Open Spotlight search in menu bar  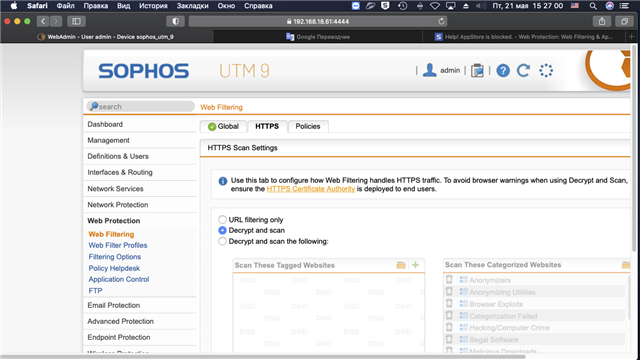pyautogui.click(x=593, y=6)
